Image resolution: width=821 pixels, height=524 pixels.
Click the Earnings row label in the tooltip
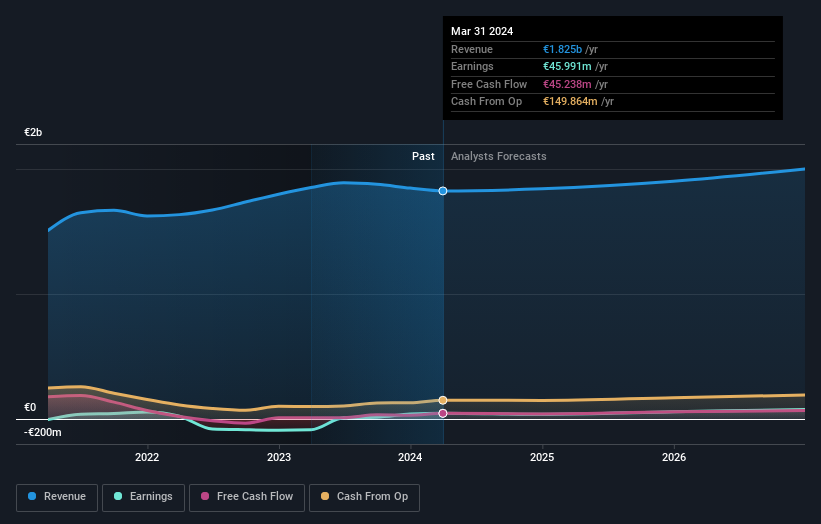[x=472, y=66]
